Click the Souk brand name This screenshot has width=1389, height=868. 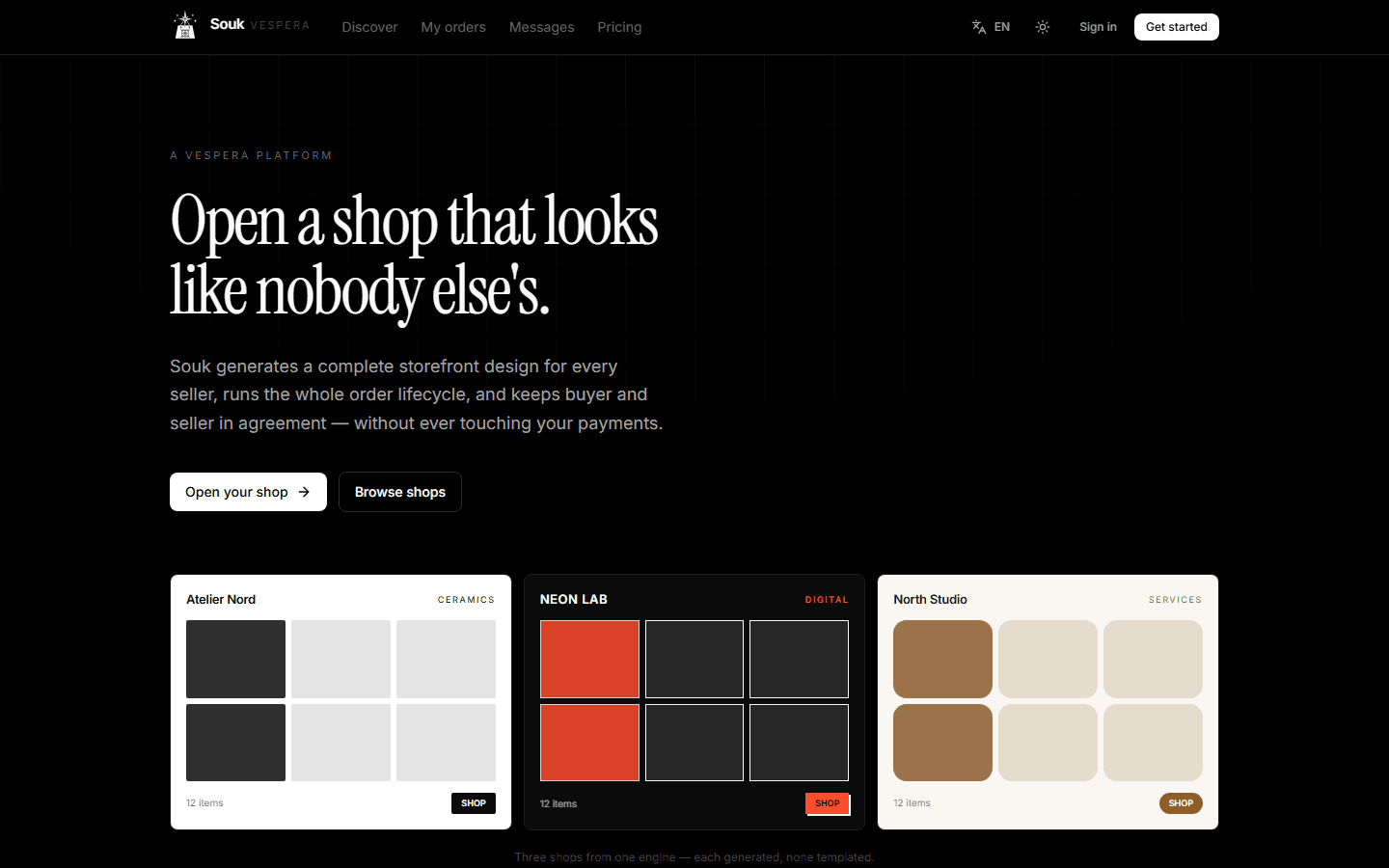point(228,24)
